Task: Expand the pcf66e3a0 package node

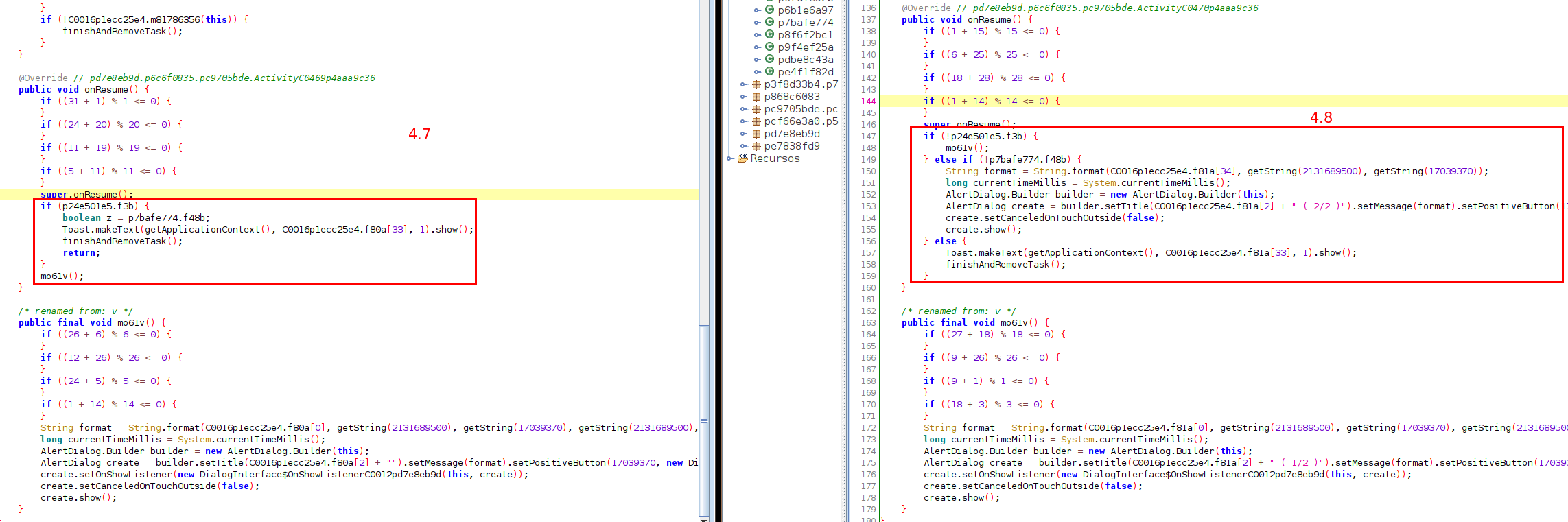Action: [744, 121]
